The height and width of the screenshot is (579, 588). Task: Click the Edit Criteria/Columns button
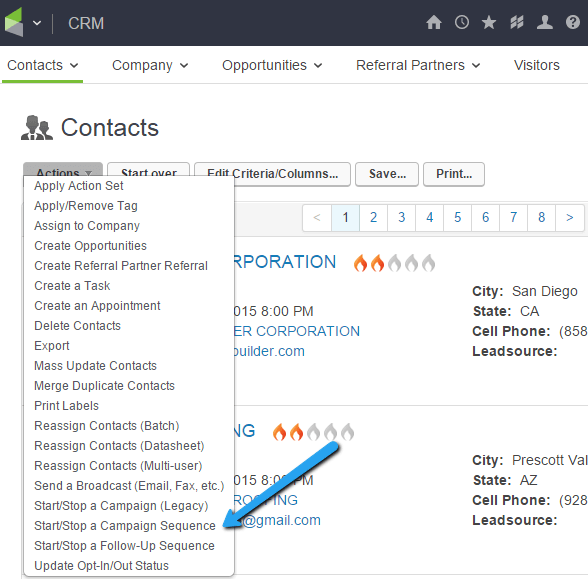coord(273,174)
